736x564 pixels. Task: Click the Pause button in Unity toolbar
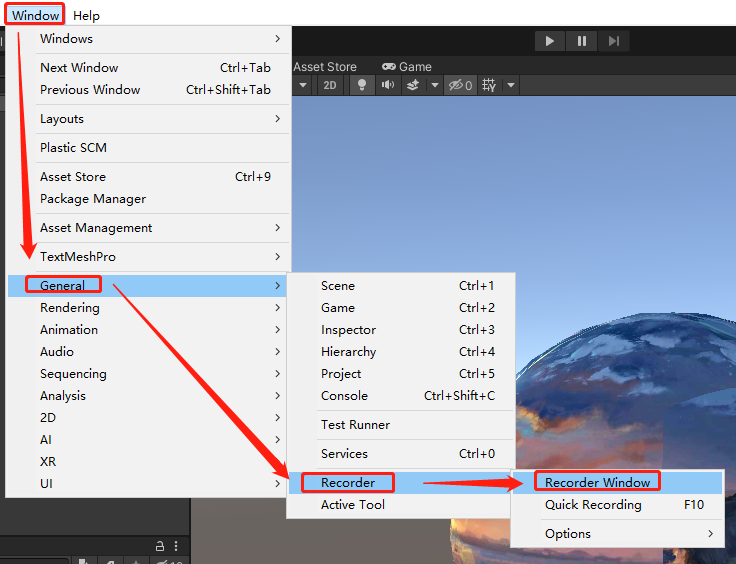click(x=582, y=41)
